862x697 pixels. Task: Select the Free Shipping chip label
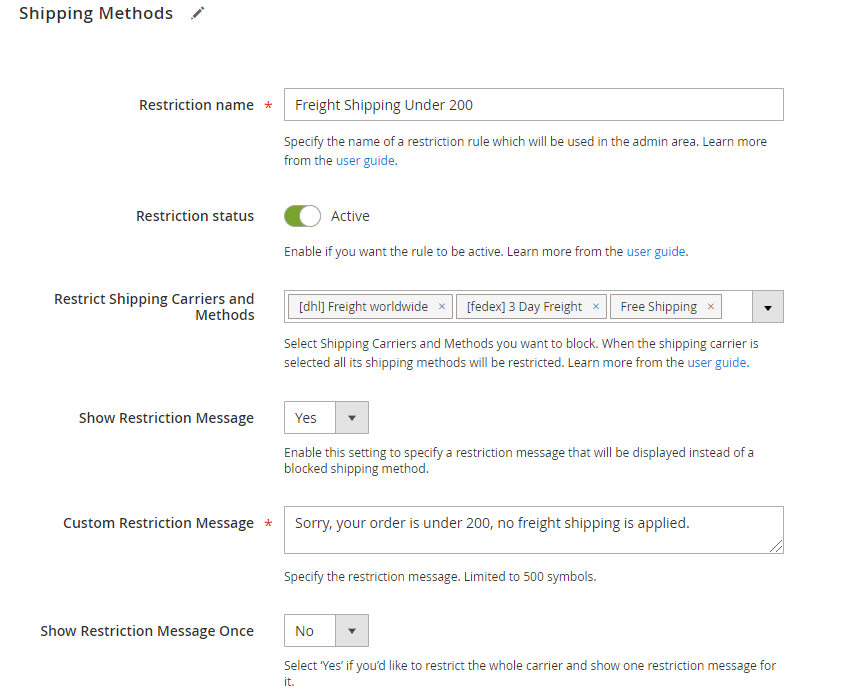pyautogui.click(x=659, y=307)
